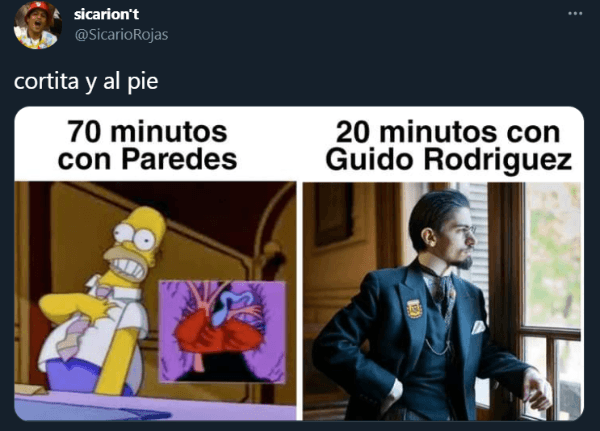Screen dimensions: 600x431
Task: Open the @SicarioRojas handle link
Action: coord(121,35)
